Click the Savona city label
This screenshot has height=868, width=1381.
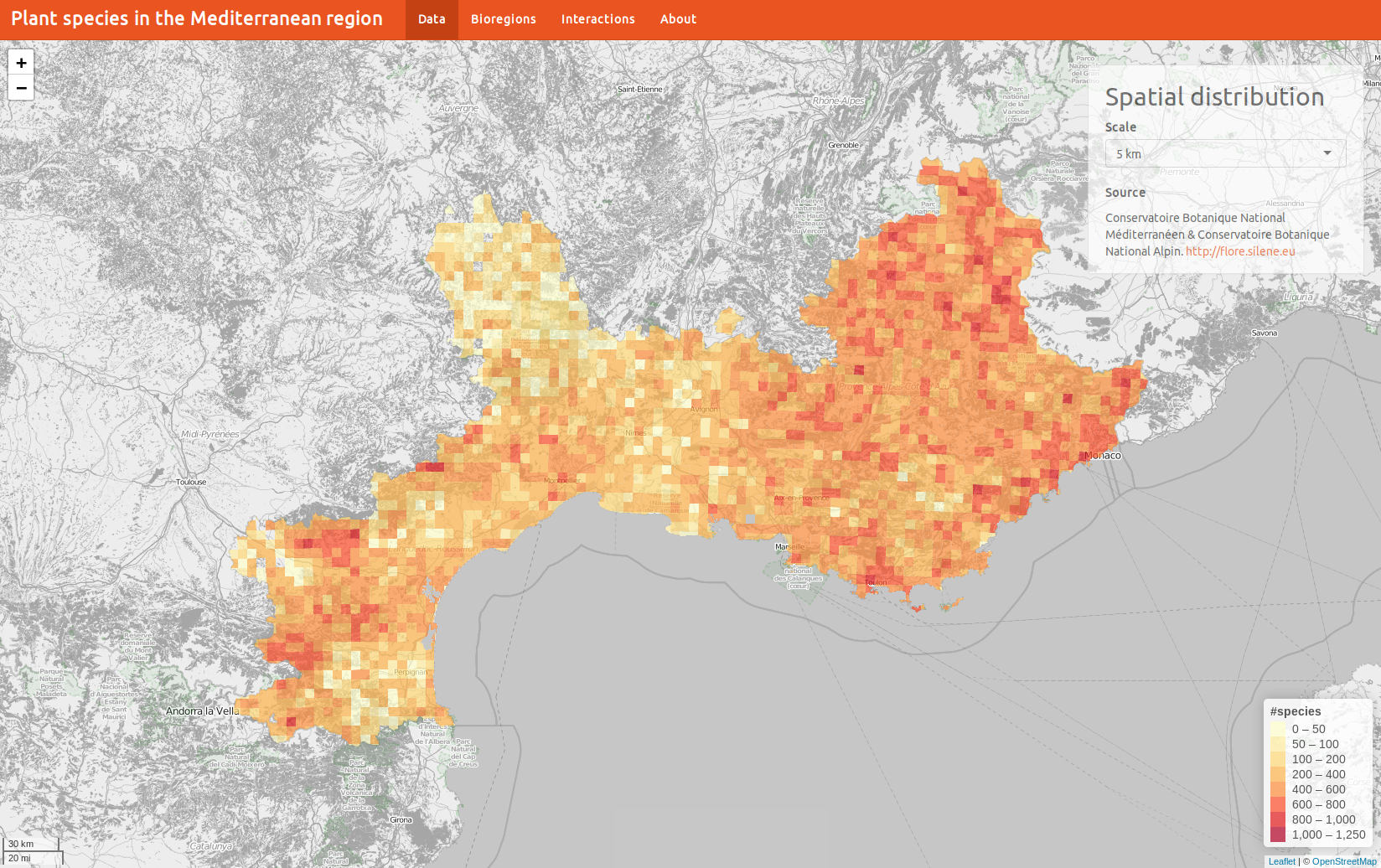[x=1265, y=333]
